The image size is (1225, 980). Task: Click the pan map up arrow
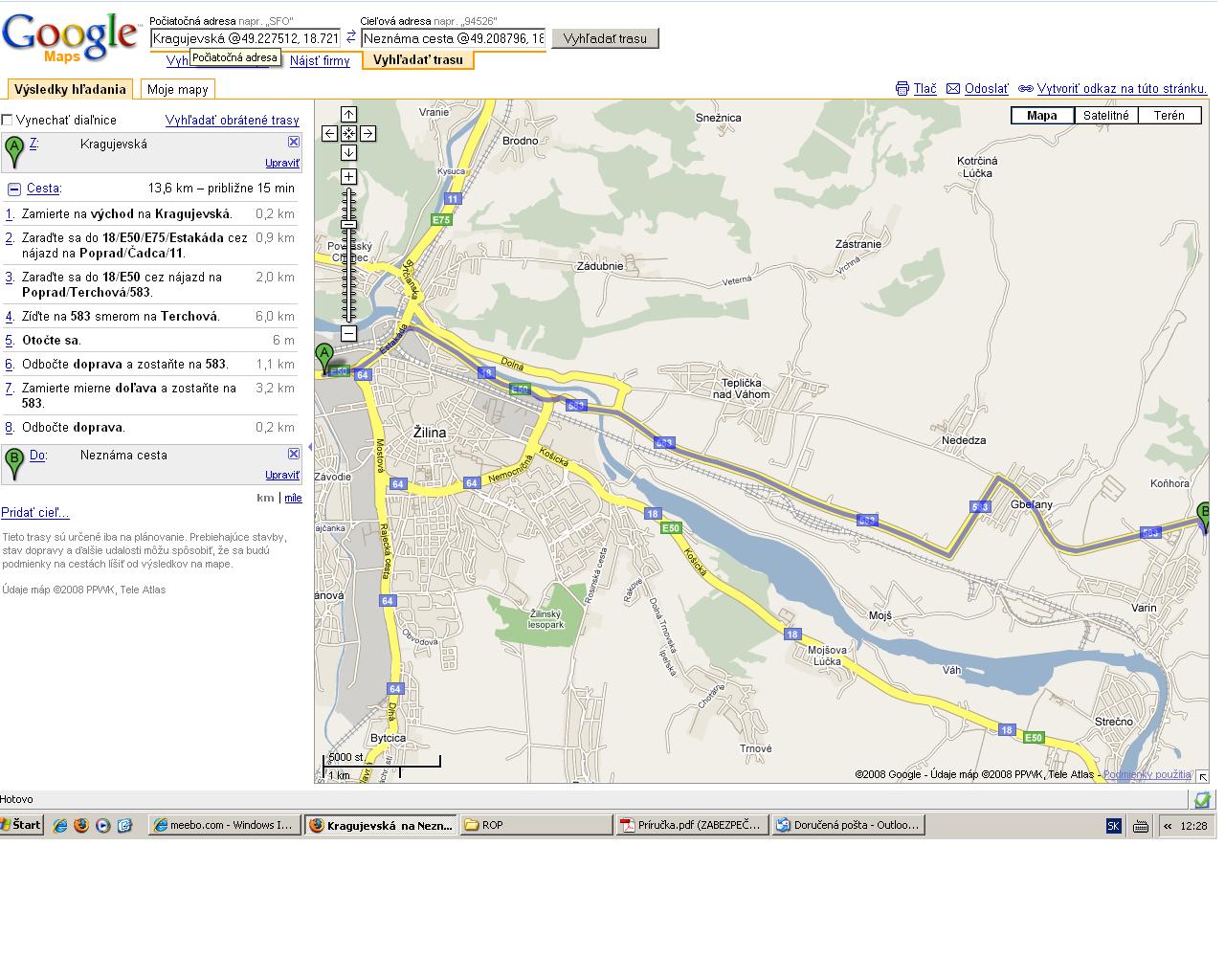click(x=348, y=115)
